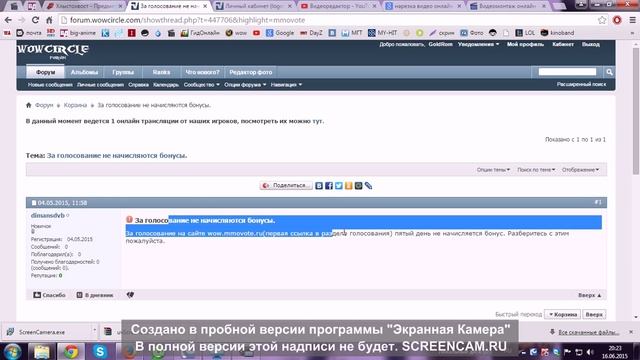Open the Поиск по теме dropdown

click(x=536, y=170)
